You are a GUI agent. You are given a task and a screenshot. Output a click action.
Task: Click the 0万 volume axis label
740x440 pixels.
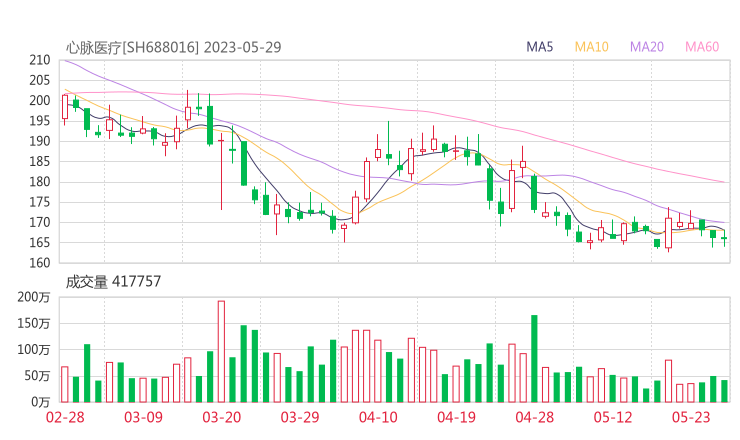click(x=41, y=402)
